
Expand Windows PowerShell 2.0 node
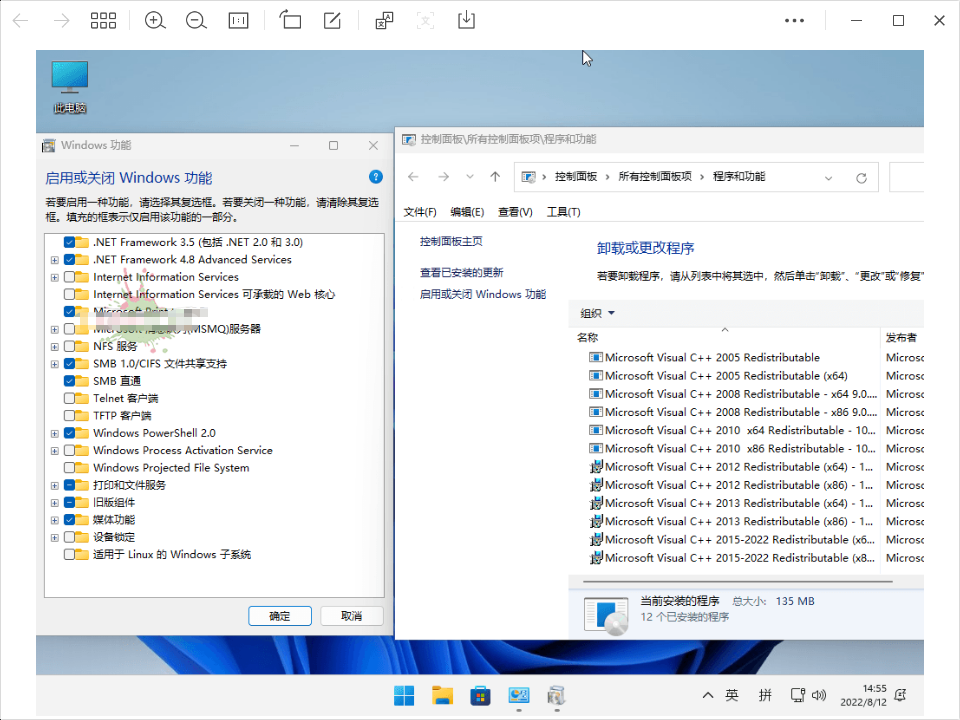[54, 433]
